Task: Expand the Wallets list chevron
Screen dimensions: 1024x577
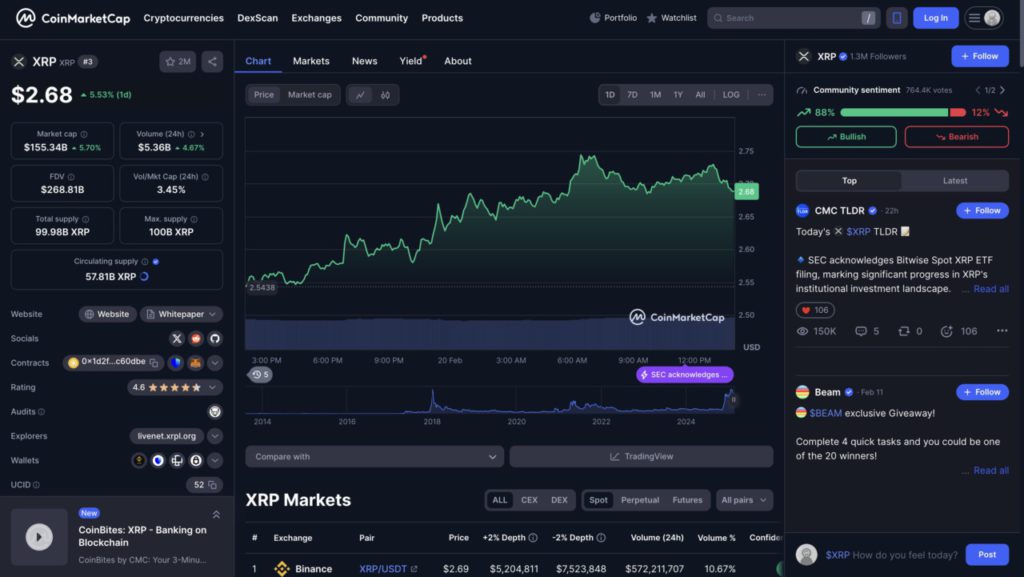Action: (214, 460)
